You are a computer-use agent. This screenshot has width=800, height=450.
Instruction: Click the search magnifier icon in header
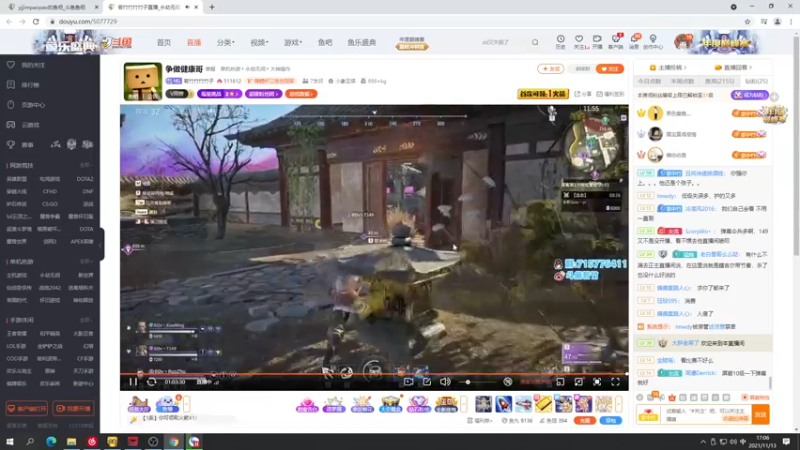point(535,42)
